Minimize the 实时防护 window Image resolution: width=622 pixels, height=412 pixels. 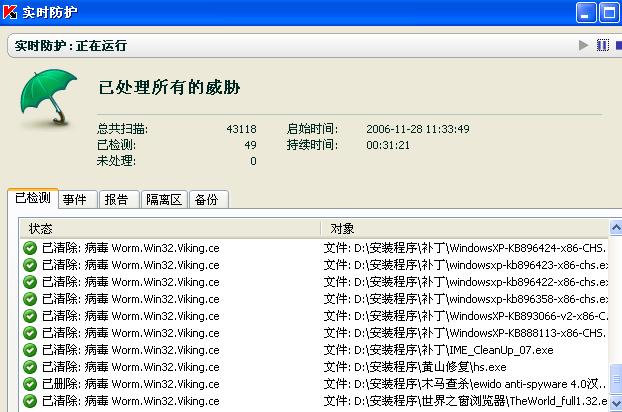click(586, 13)
